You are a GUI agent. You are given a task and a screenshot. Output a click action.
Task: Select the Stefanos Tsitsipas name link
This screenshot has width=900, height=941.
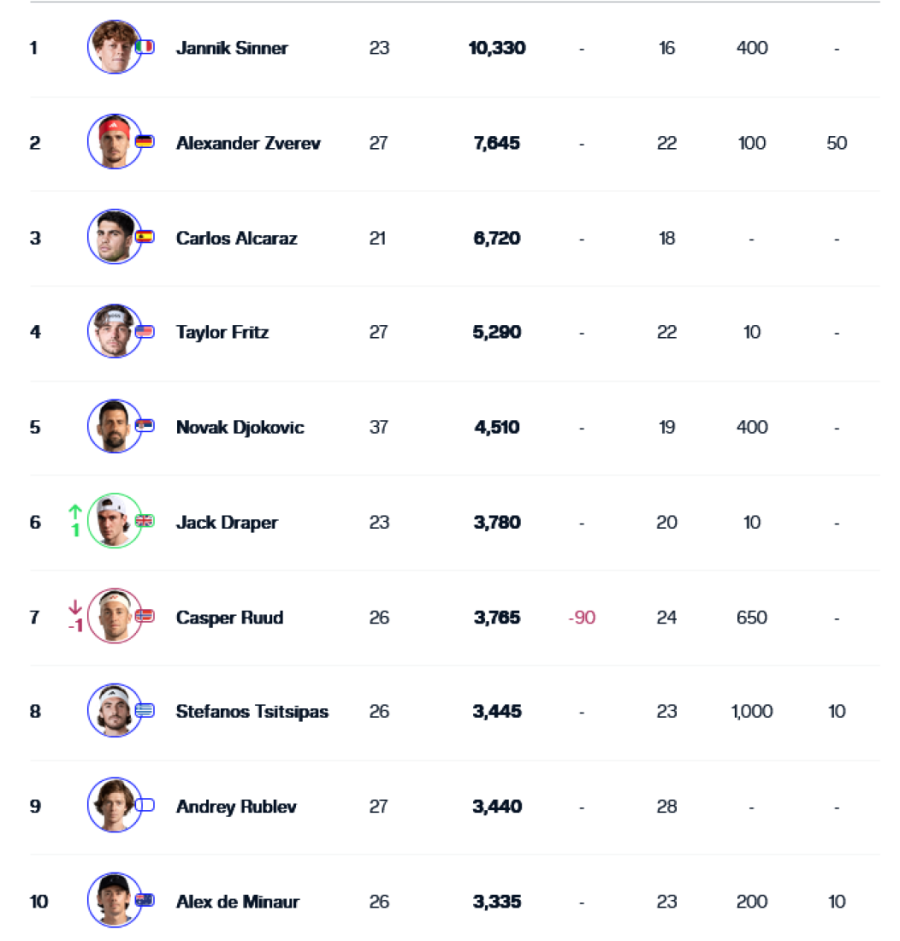[x=252, y=712]
